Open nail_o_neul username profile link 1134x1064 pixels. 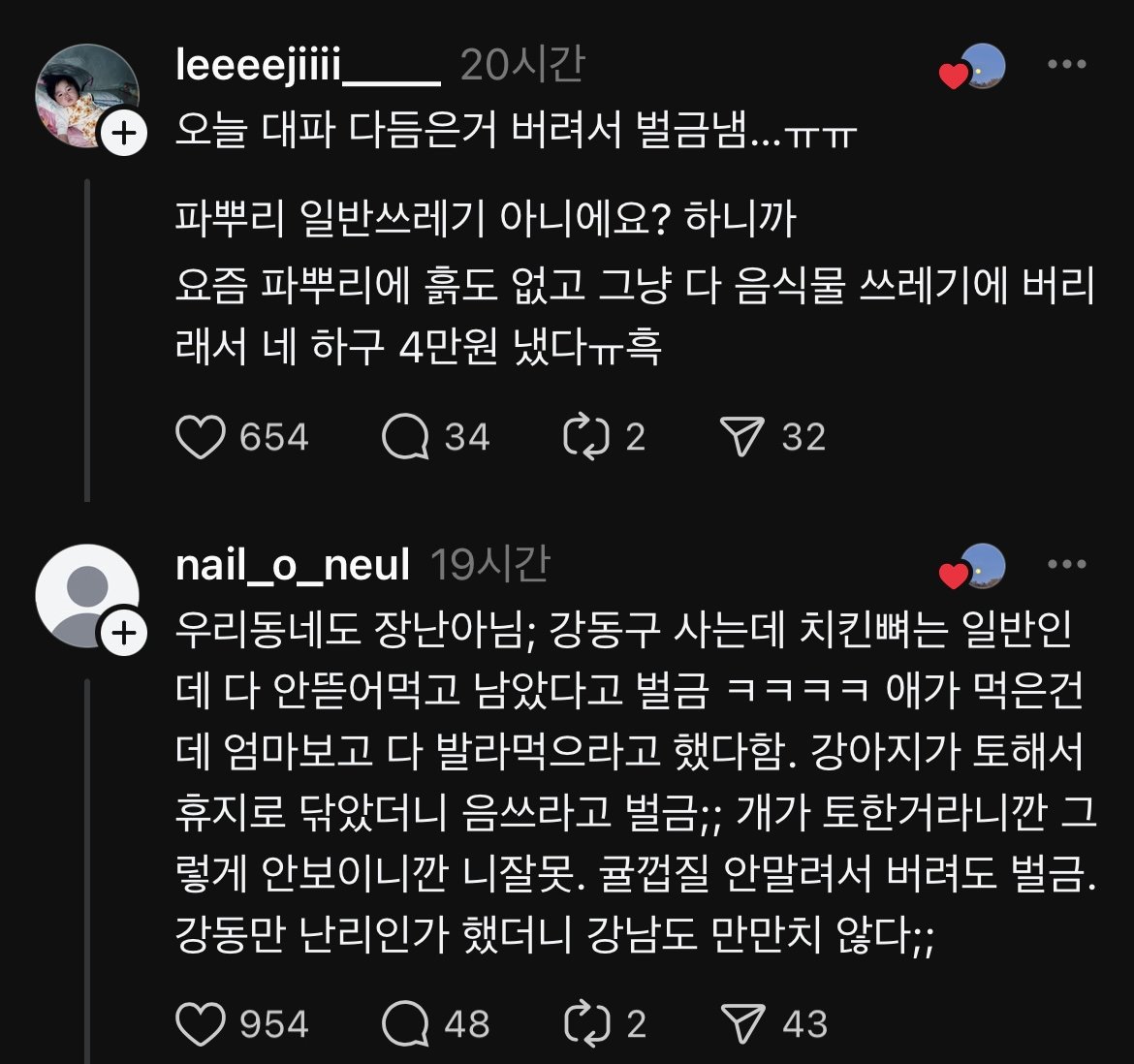click(293, 565)
